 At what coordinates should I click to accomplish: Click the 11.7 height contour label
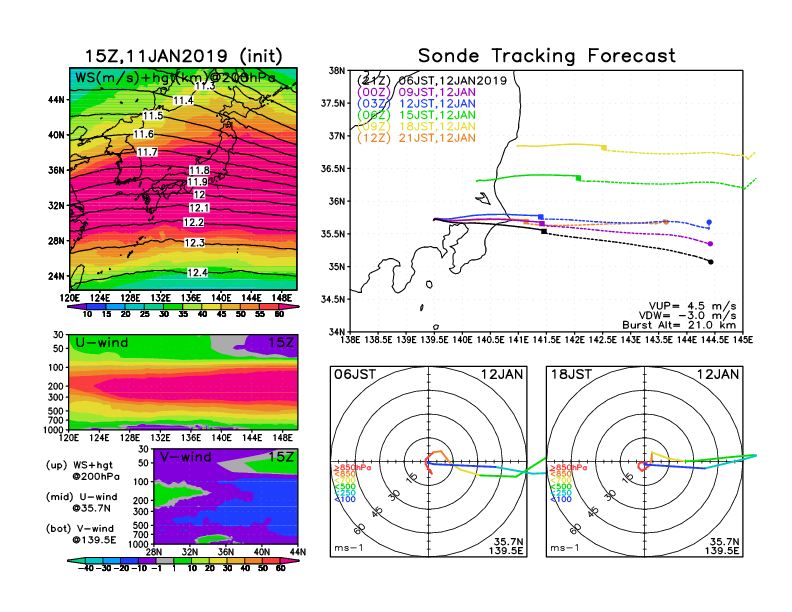click(x=147, y=152)
